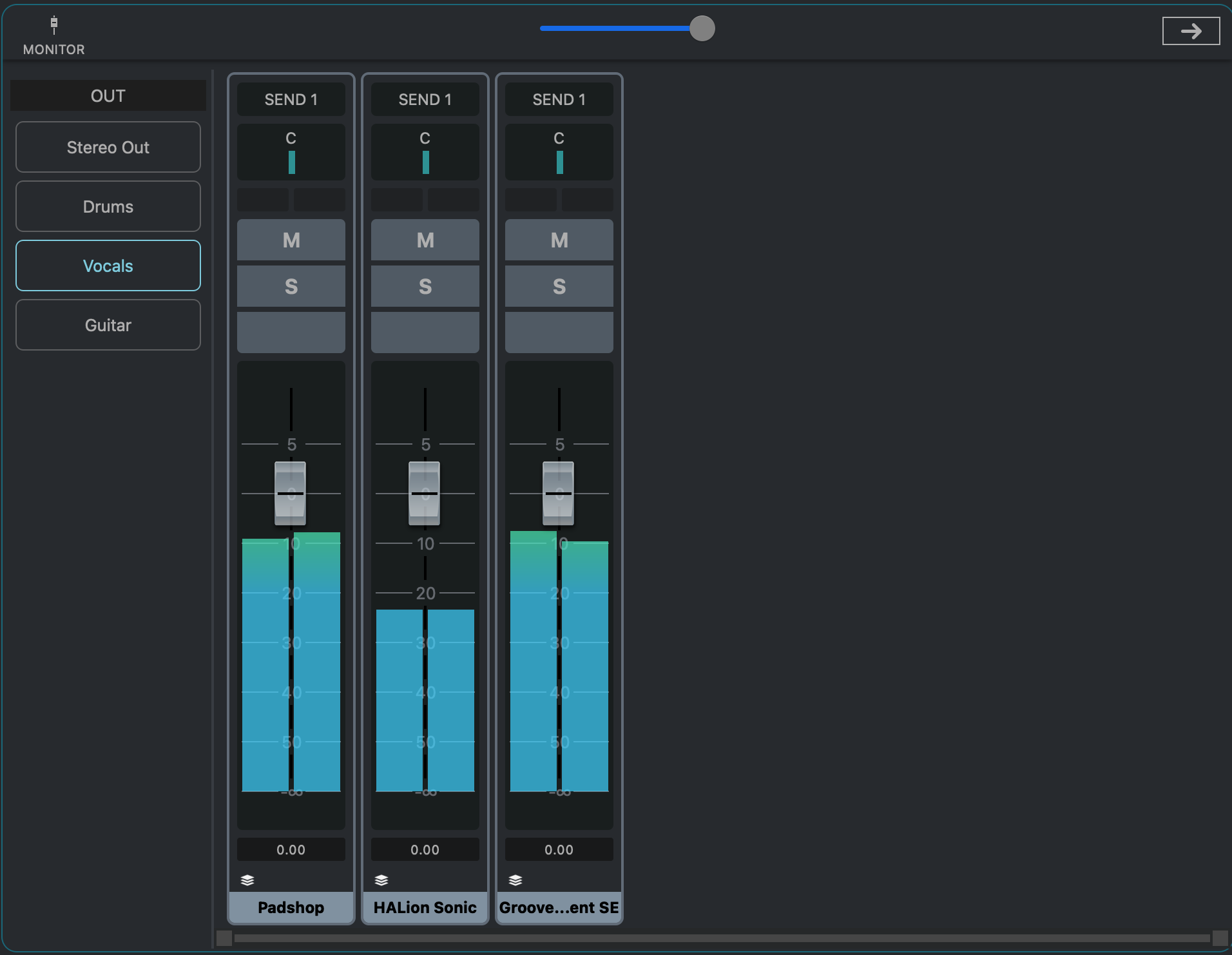Switch to the Drums output
Screen dimensions: 1232x955
click(108, 207)
